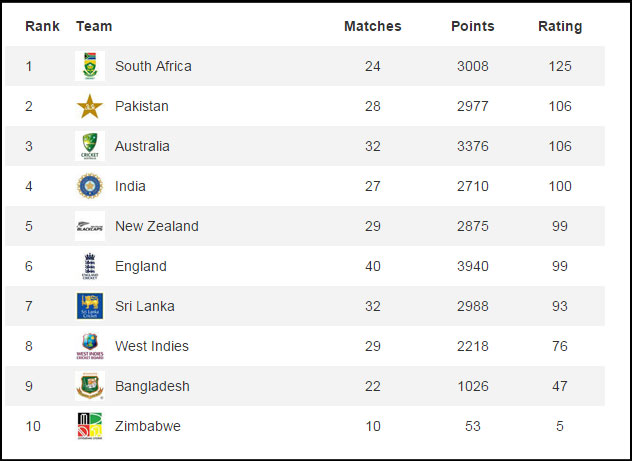Sort table by Rank column header
This screenshot has height=461, width=632.
[x=42, y=26]
